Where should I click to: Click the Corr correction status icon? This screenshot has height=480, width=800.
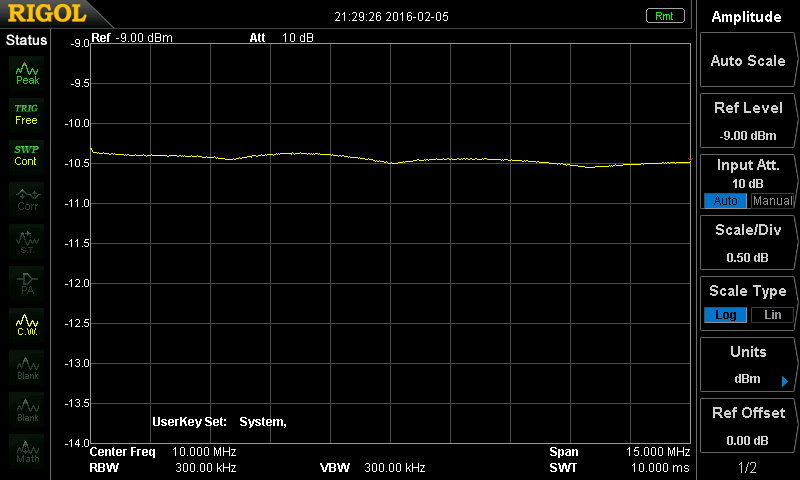tap(27, 199)
